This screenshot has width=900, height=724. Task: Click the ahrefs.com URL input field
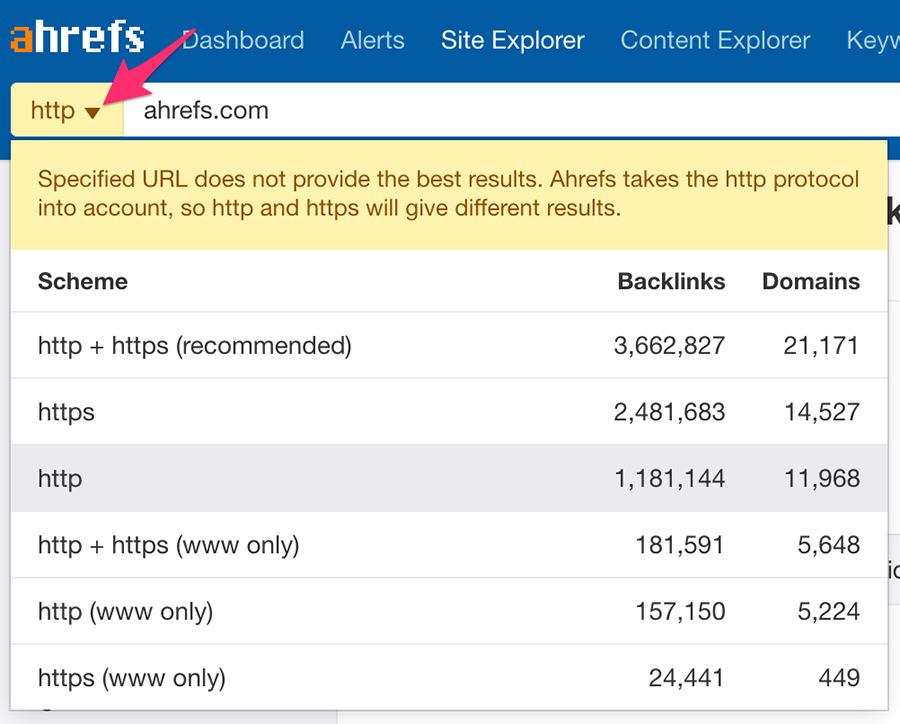coord(500,110)
